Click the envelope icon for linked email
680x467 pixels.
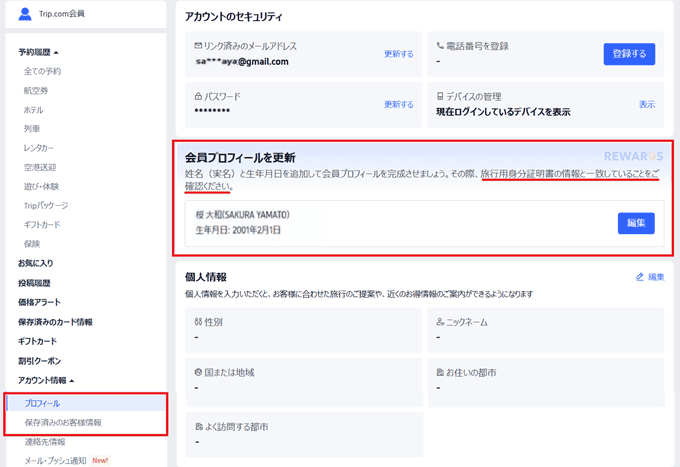[199, 46]
